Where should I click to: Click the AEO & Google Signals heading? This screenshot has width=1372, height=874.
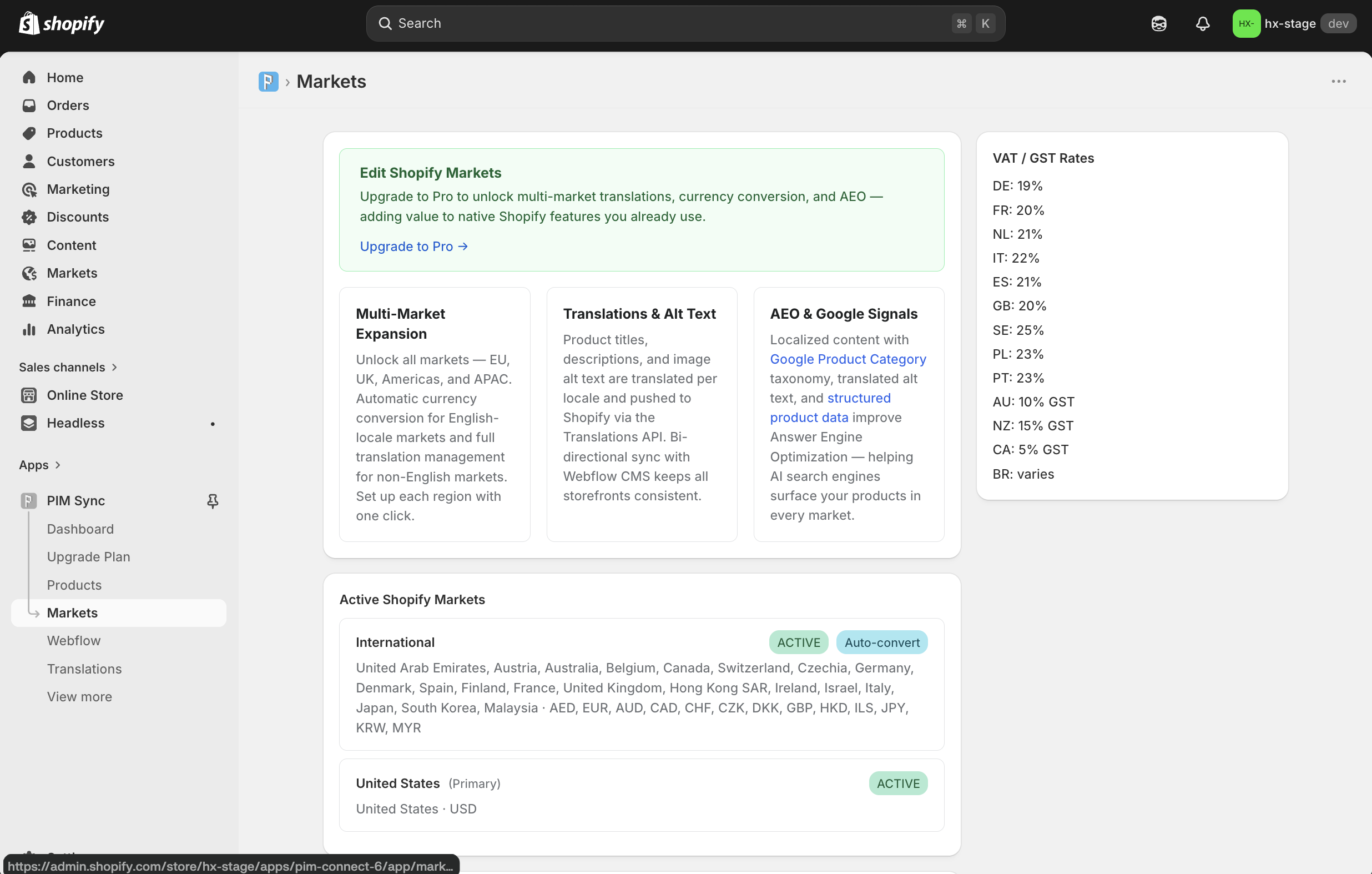pyautogui.click(x=844, y=314)
